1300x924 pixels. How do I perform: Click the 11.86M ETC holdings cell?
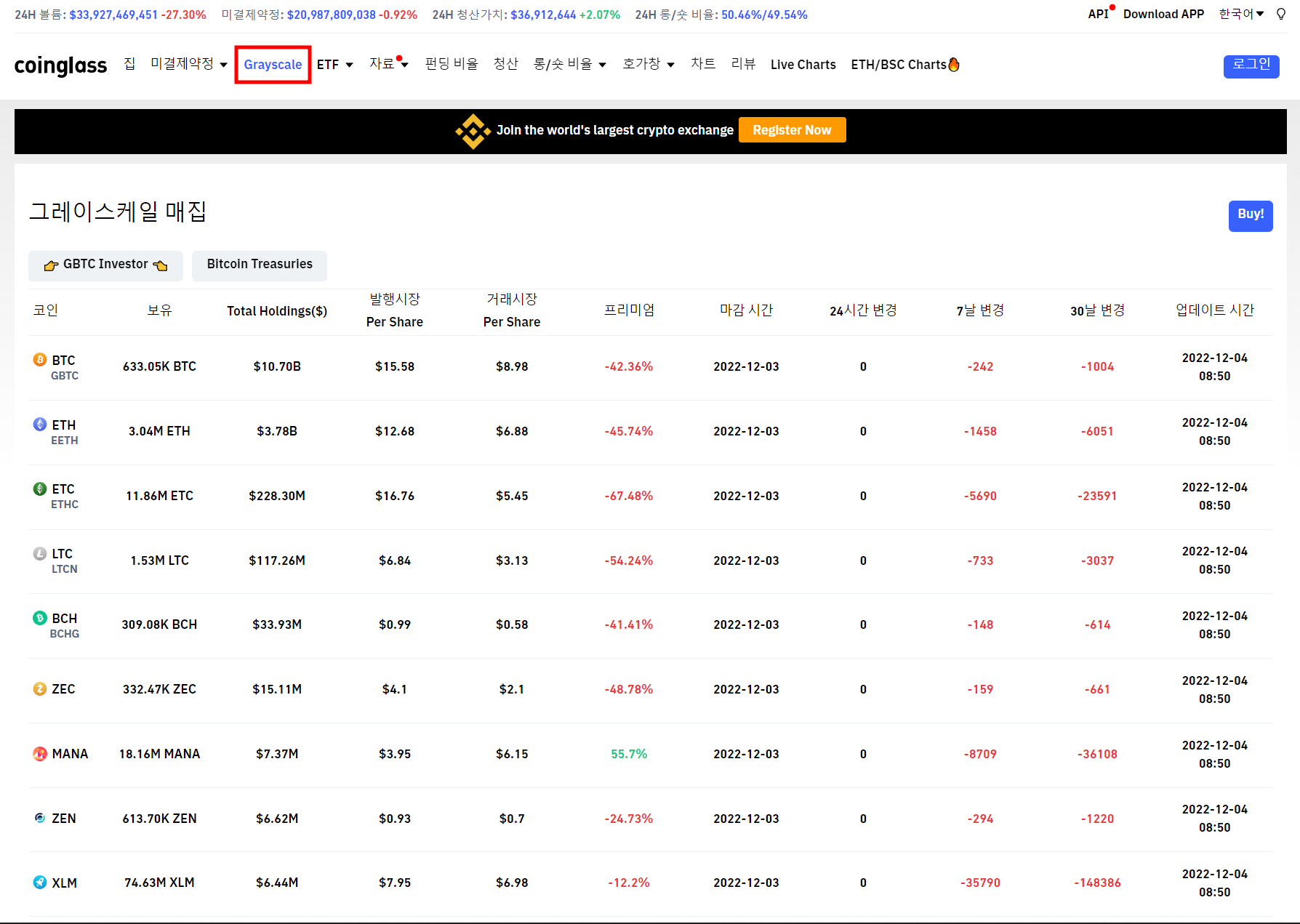pos(159,497)
